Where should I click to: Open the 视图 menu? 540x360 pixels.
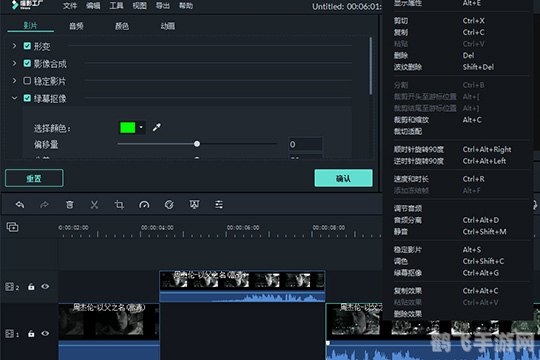[x=139, y=6]
